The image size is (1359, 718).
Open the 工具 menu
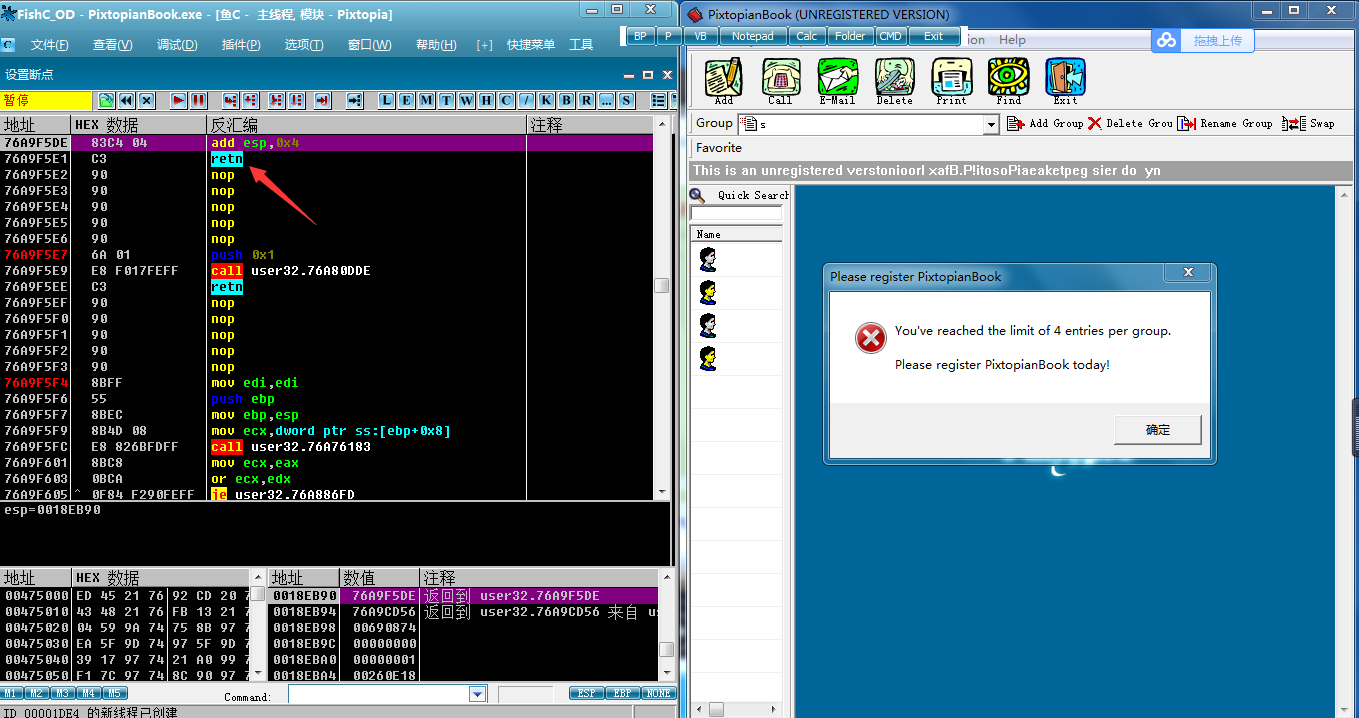tap(581, 45)
